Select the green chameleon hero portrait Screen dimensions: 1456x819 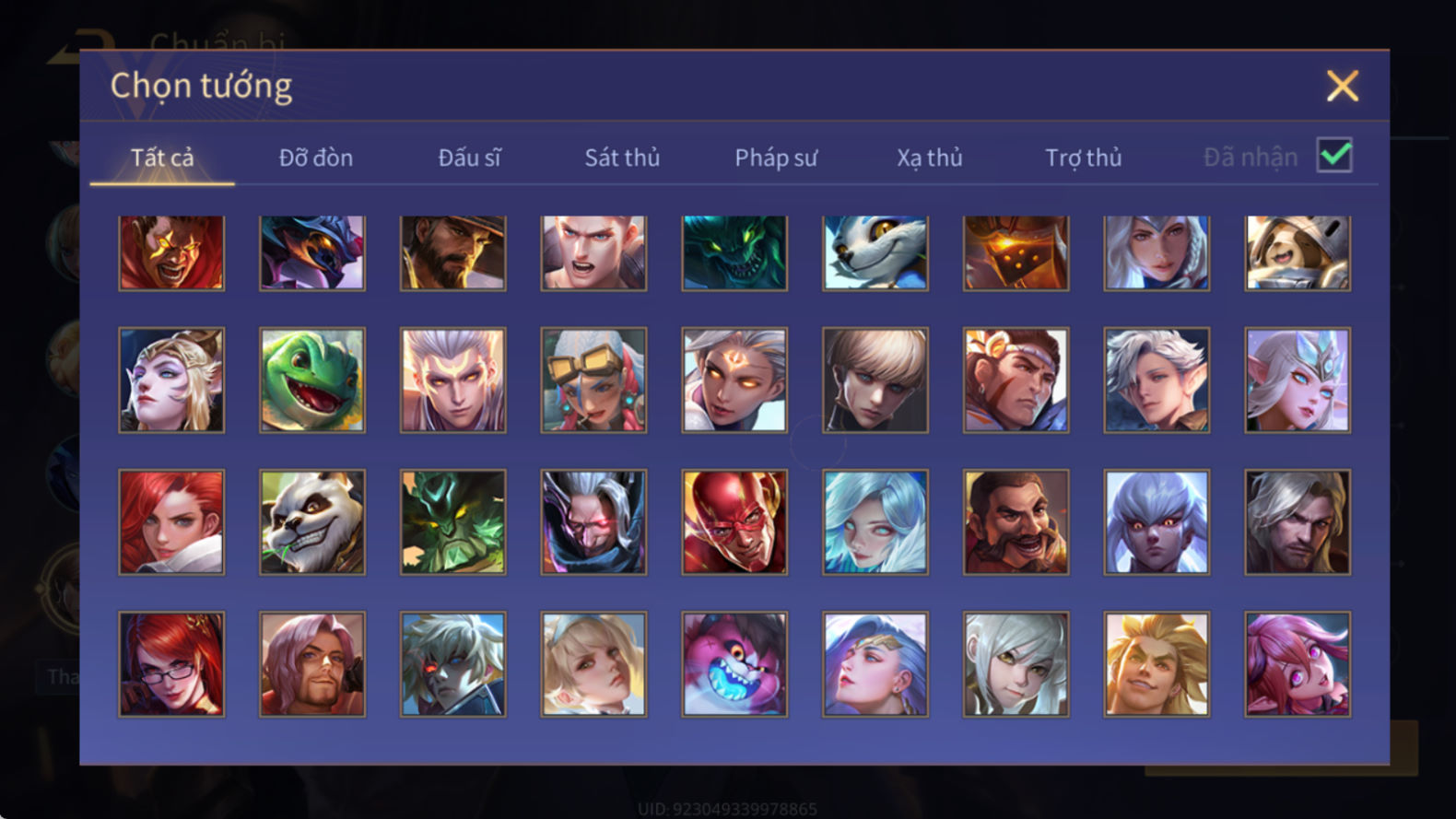coord(312,380)
